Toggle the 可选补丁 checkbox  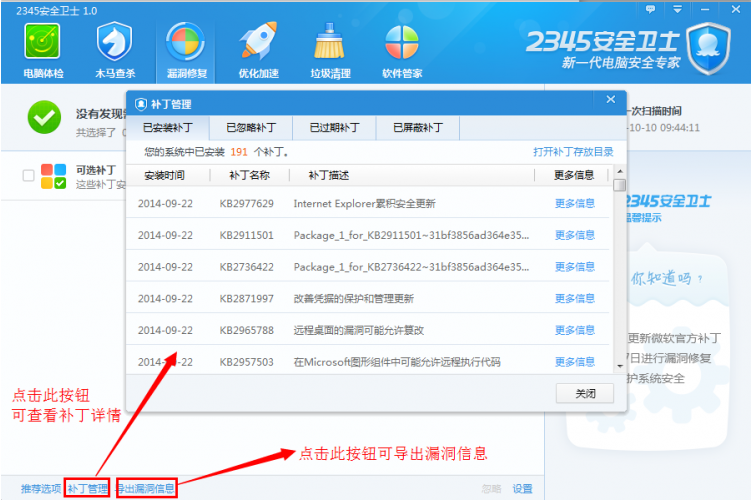coord(28,175)
